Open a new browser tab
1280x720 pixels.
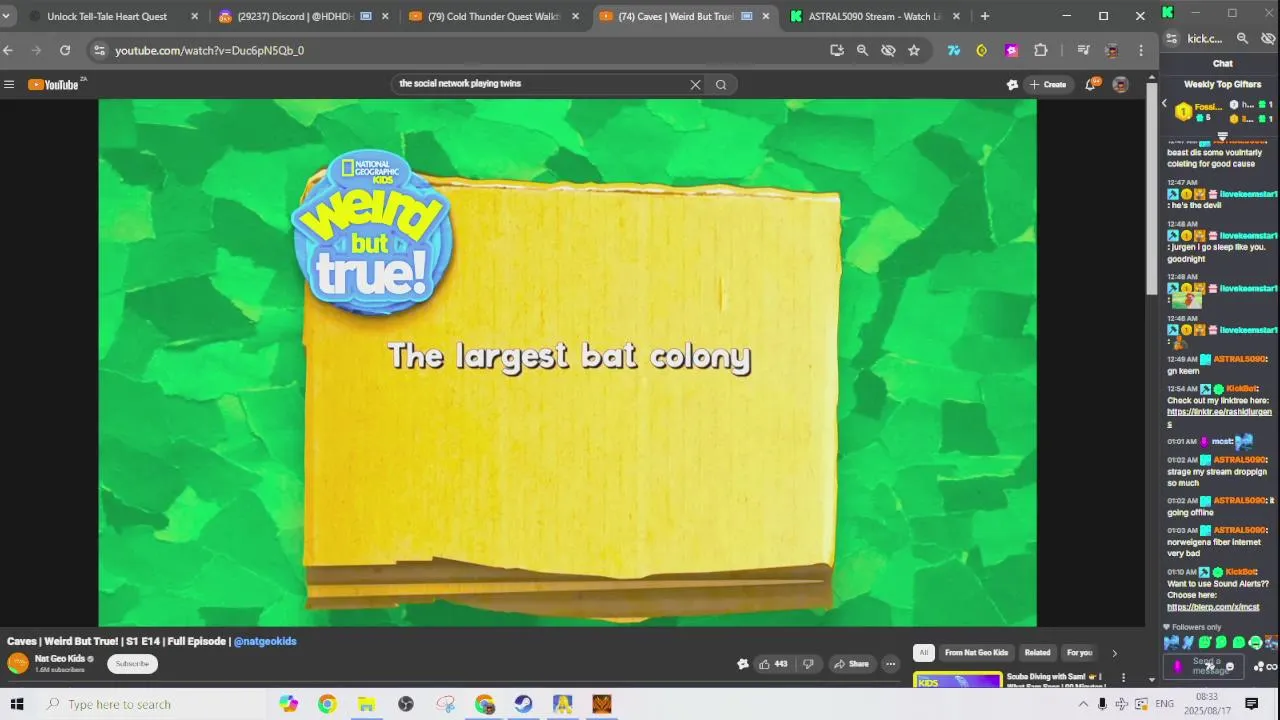985,16
